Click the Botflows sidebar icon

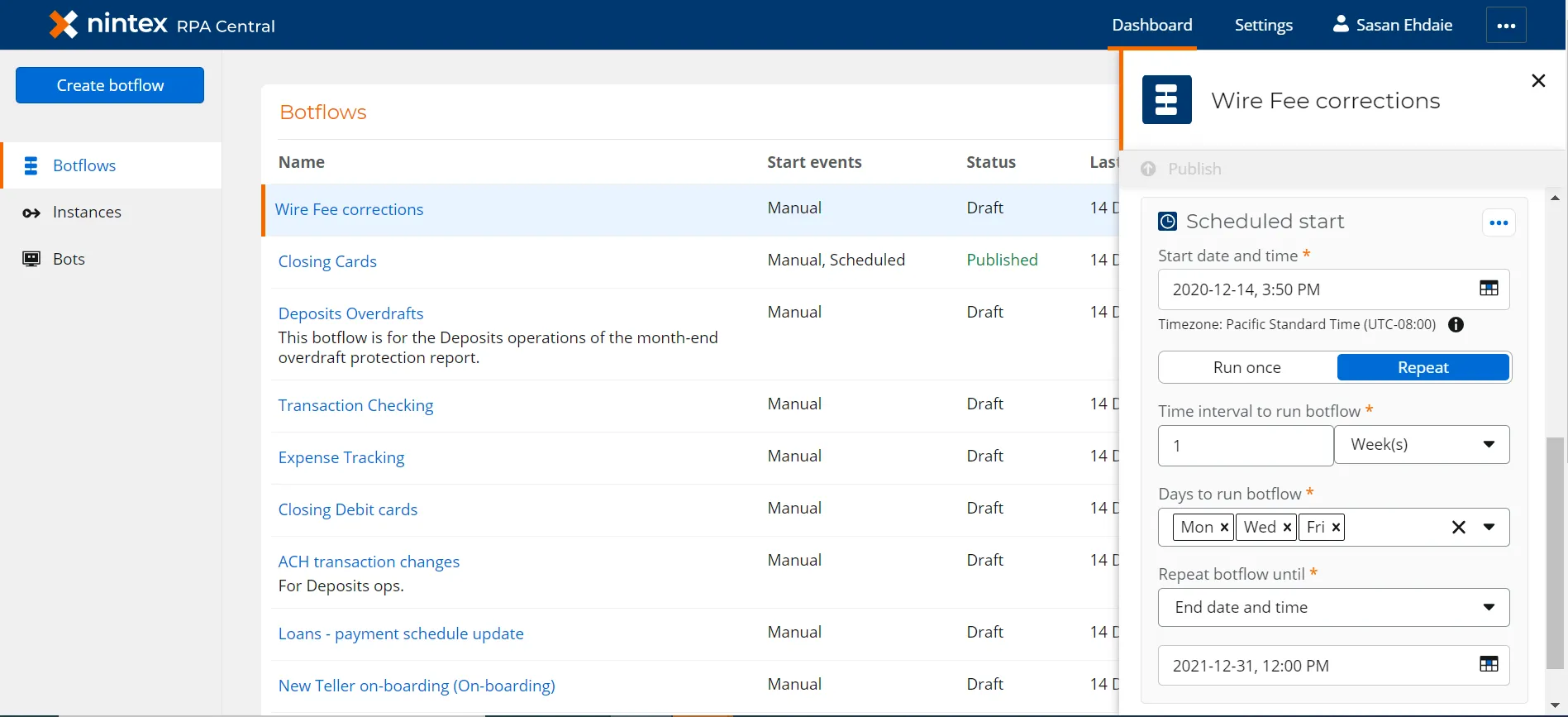click(x=31, y=165)
